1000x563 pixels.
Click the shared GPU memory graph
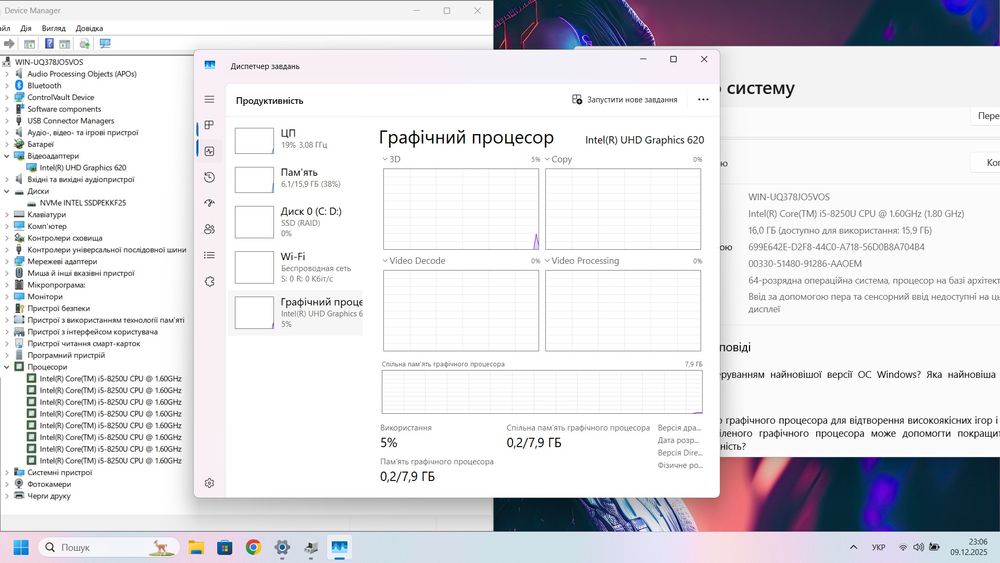coord(542,392)
